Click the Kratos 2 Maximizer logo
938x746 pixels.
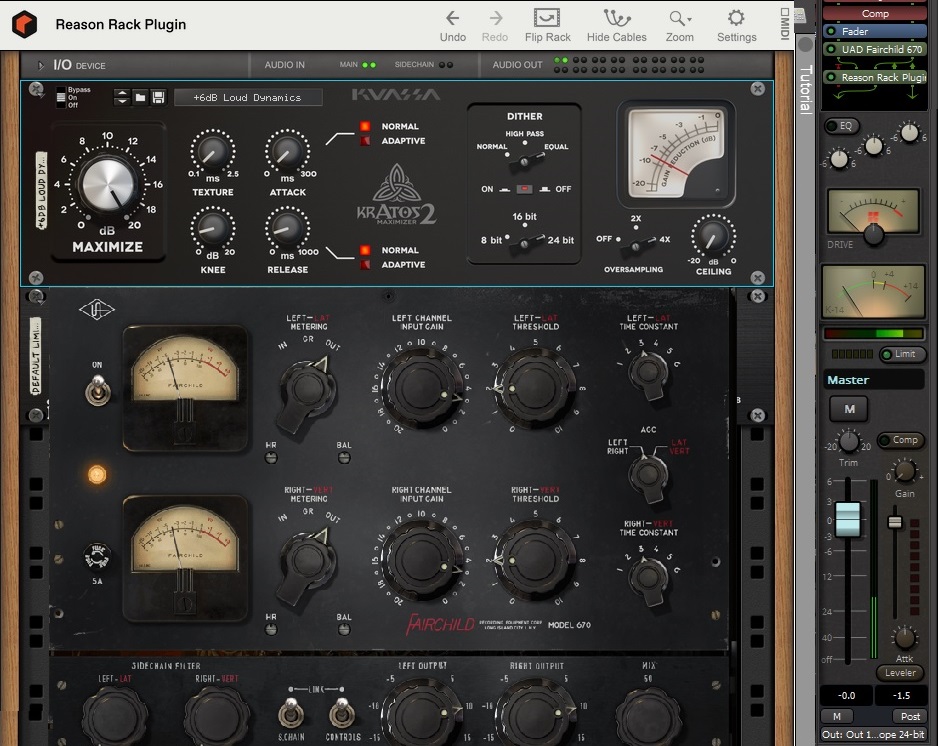tap(397, 196)
